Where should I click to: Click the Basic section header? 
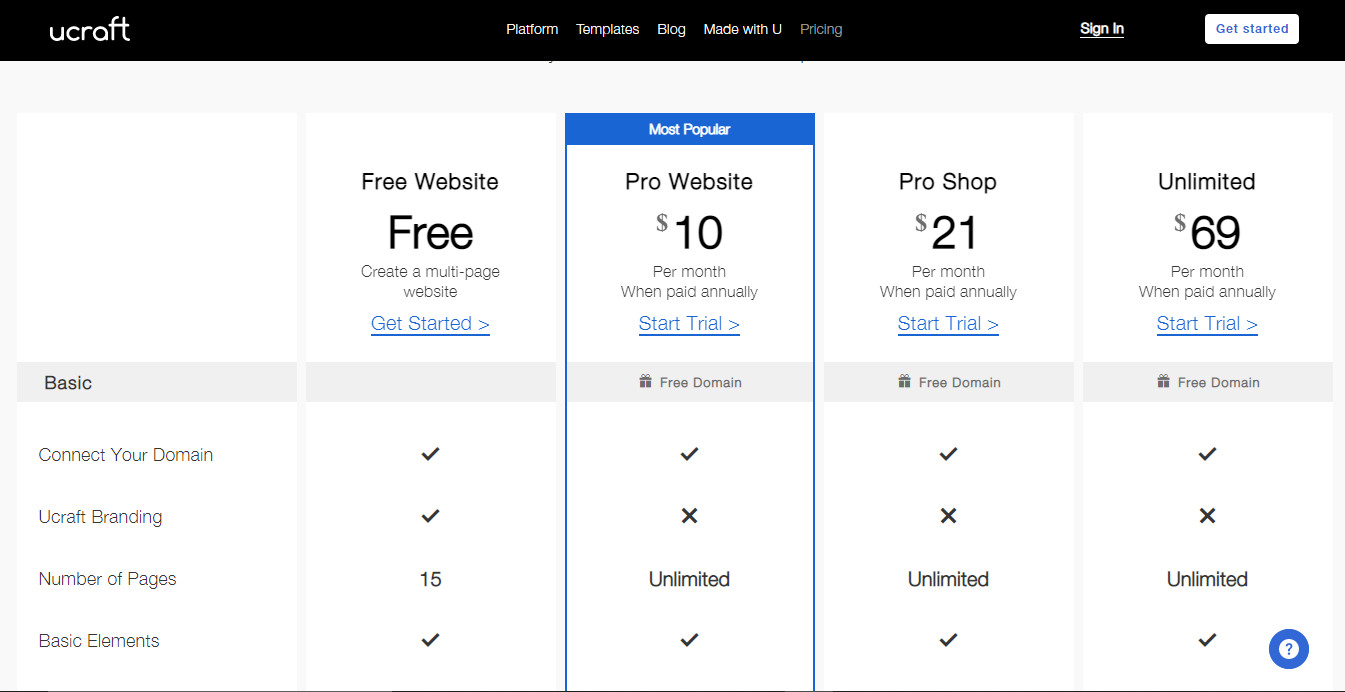[x=157, y=382]
